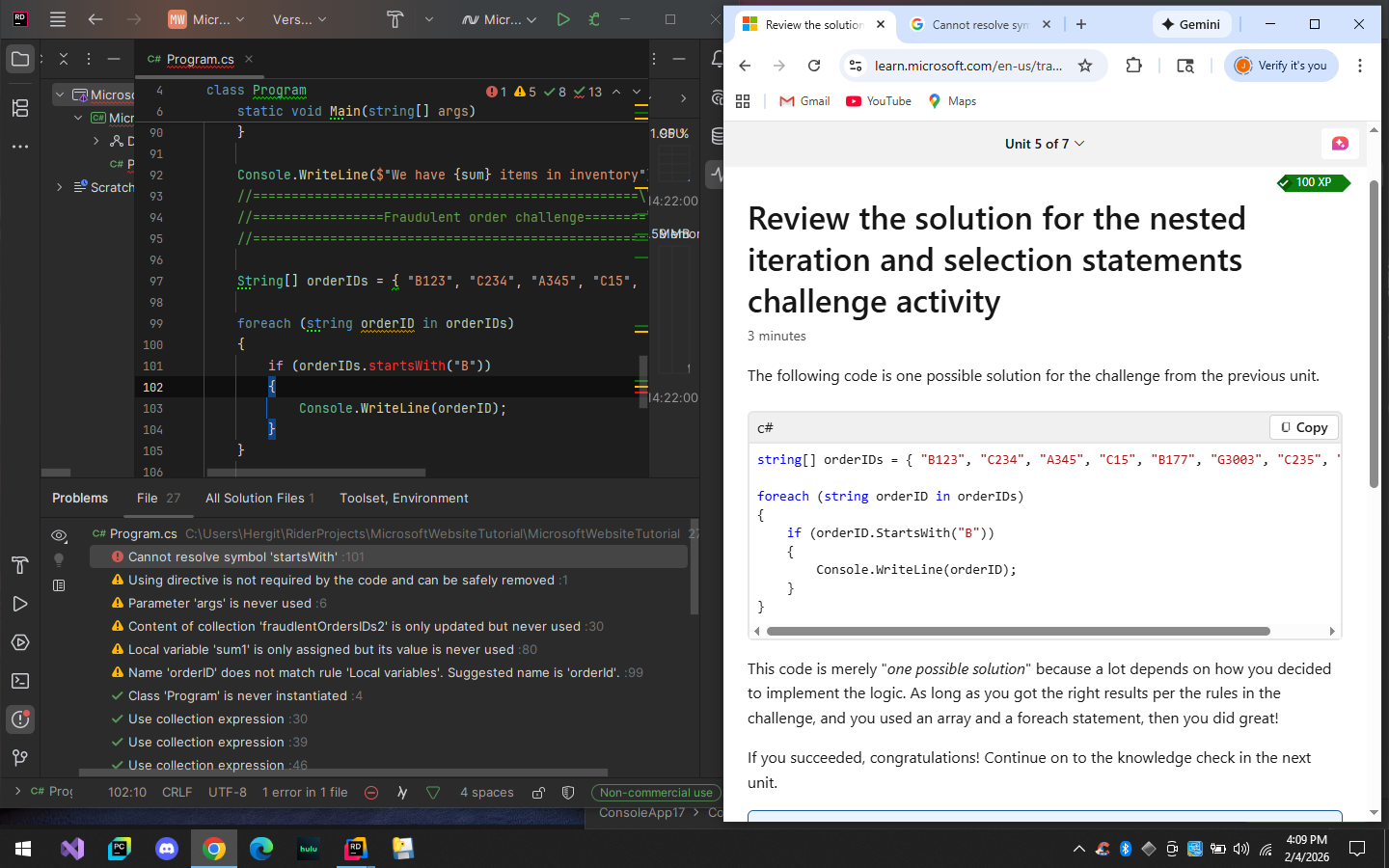Switch to the Toolset, Environment tab
1389x868 pixels.
tap(403, 499)
